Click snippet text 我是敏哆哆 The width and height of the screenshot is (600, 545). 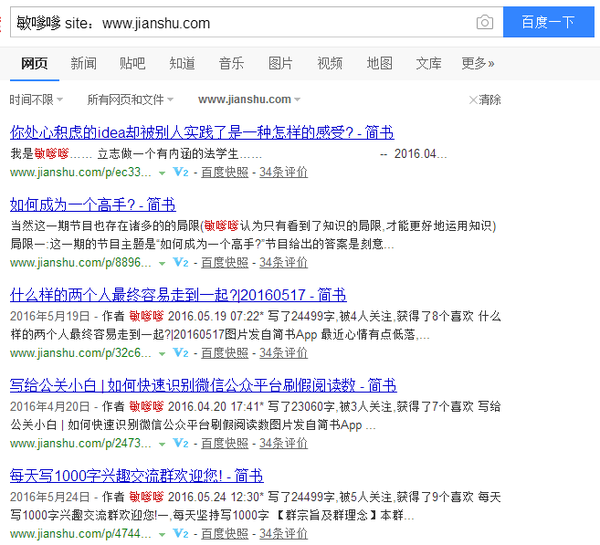coord(40,154)
